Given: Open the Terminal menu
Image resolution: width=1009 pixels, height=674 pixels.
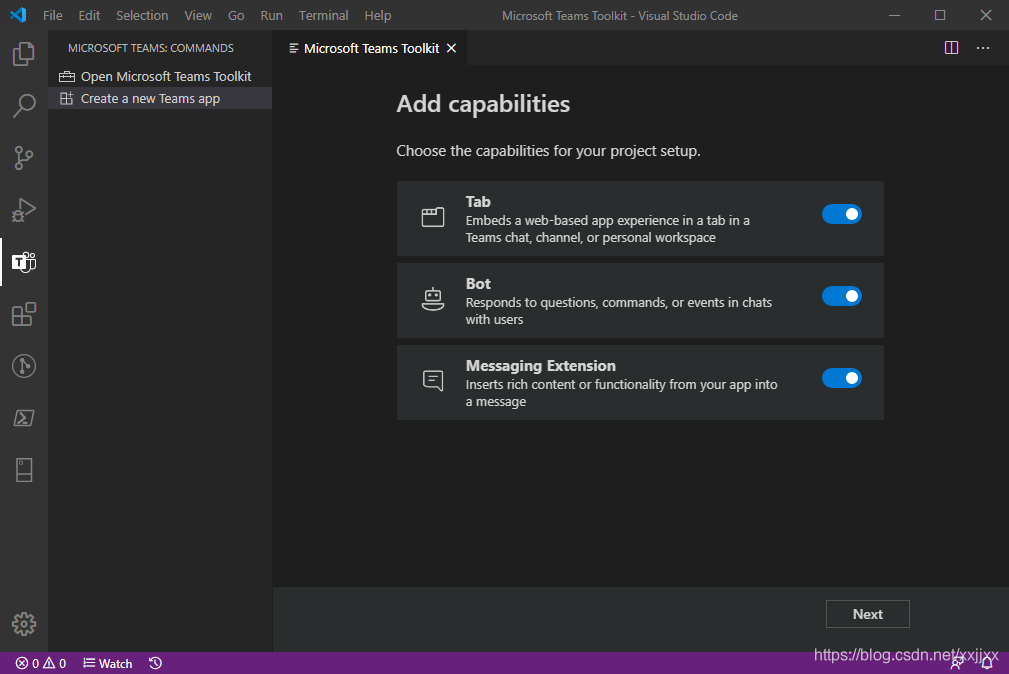Looking at the screenshot, I should [x=323, y=15].
